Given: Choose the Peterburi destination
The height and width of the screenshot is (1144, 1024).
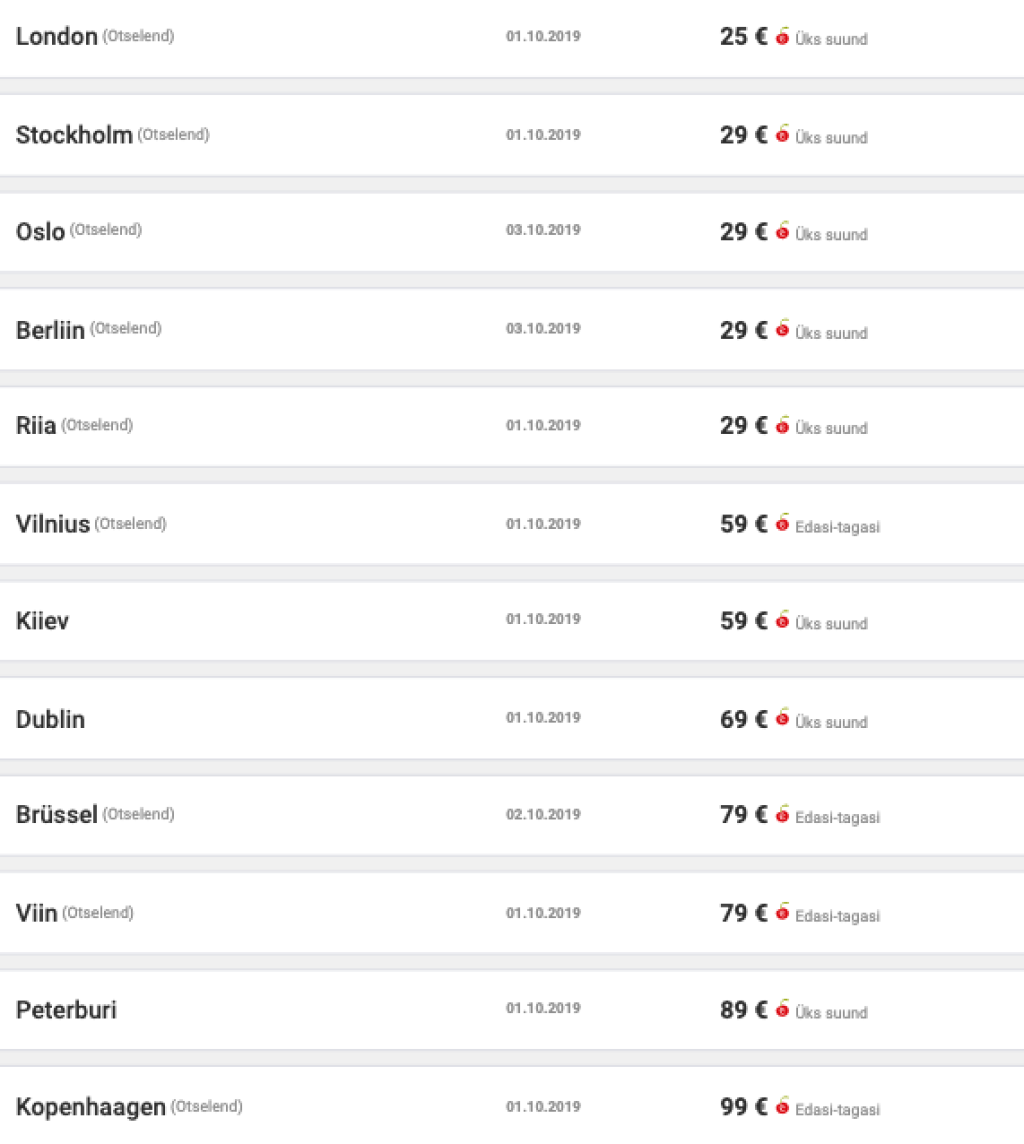Looking at the screenshot, I should (x=66, y=1010).
